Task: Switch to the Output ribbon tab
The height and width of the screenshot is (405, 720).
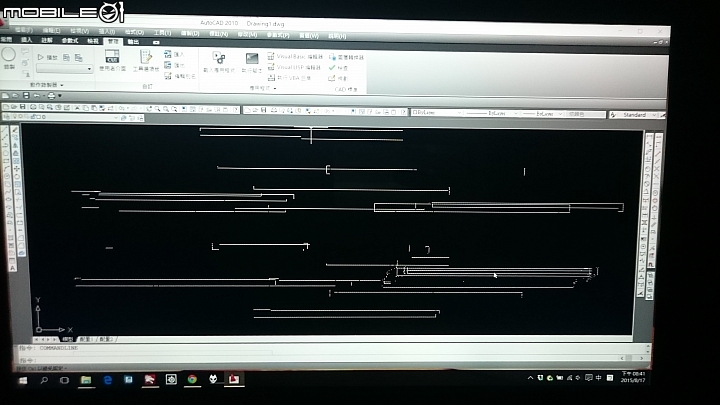Action: click(x=133, y=42)
